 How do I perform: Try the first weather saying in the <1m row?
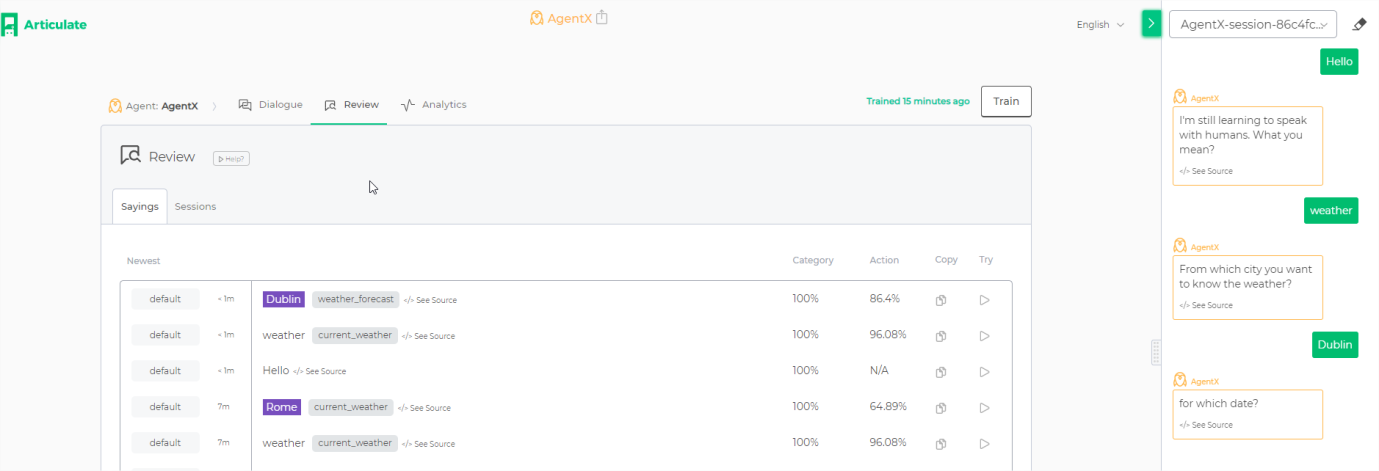click(984, 336)
